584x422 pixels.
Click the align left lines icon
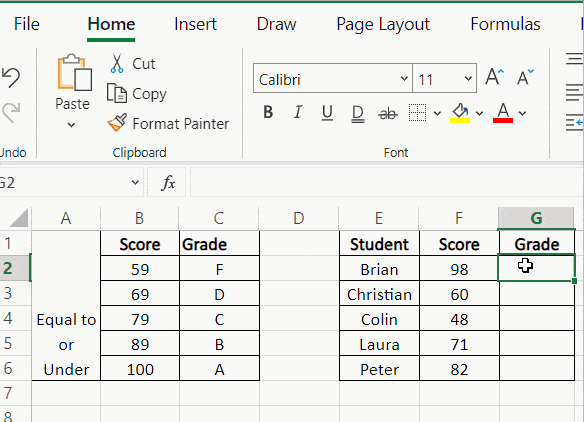574,92
